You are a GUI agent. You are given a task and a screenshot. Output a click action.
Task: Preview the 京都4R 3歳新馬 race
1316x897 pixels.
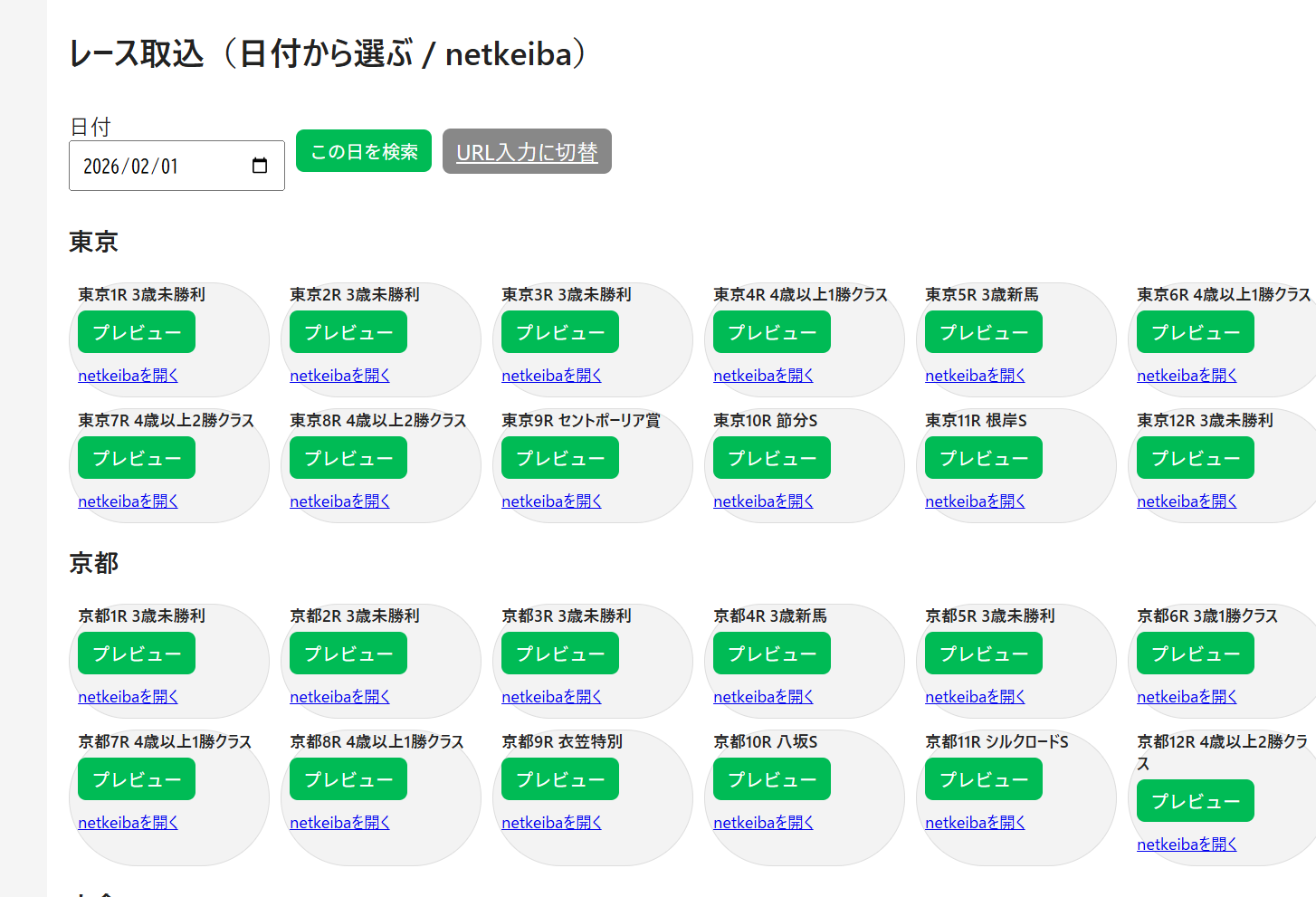coord(772,654)
